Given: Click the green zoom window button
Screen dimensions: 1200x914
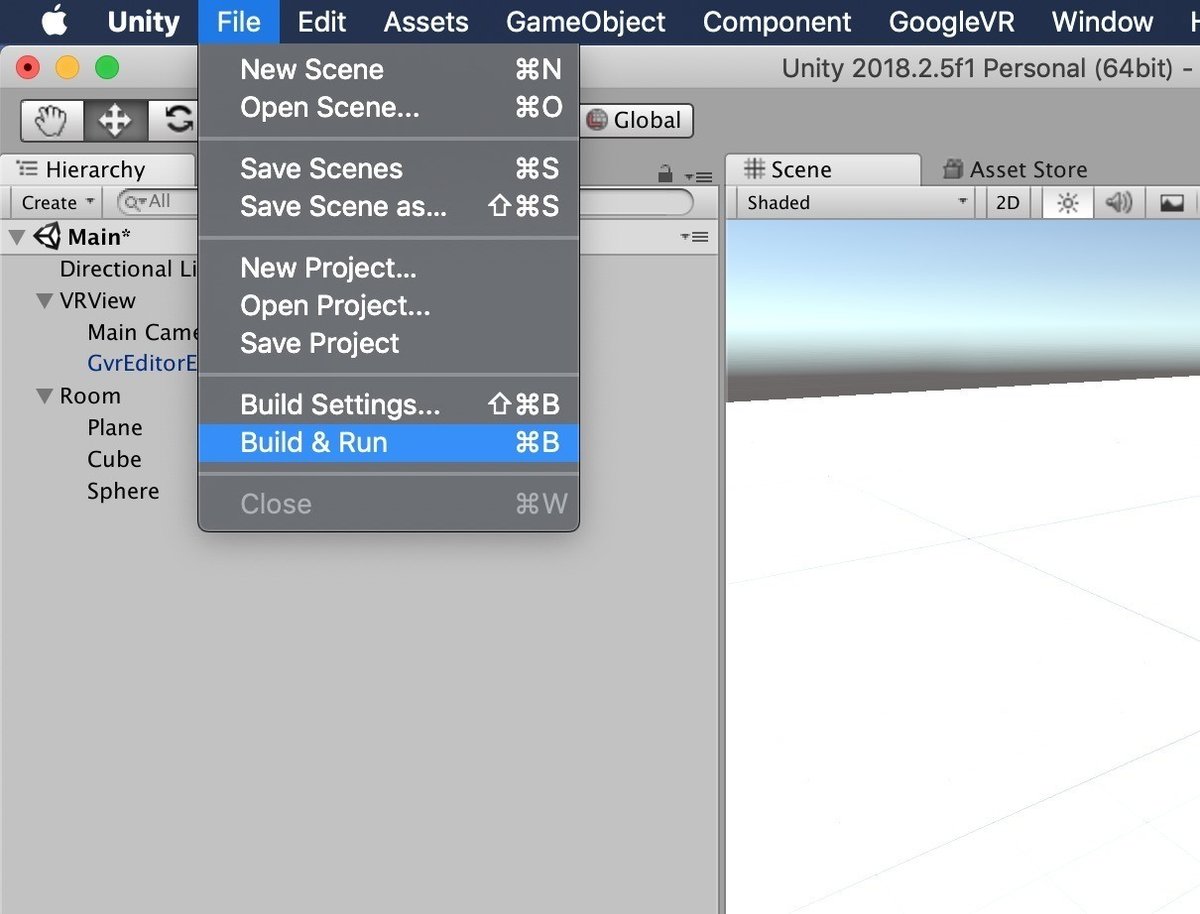Looking at the screenshot, I should [x=106, y=68].
